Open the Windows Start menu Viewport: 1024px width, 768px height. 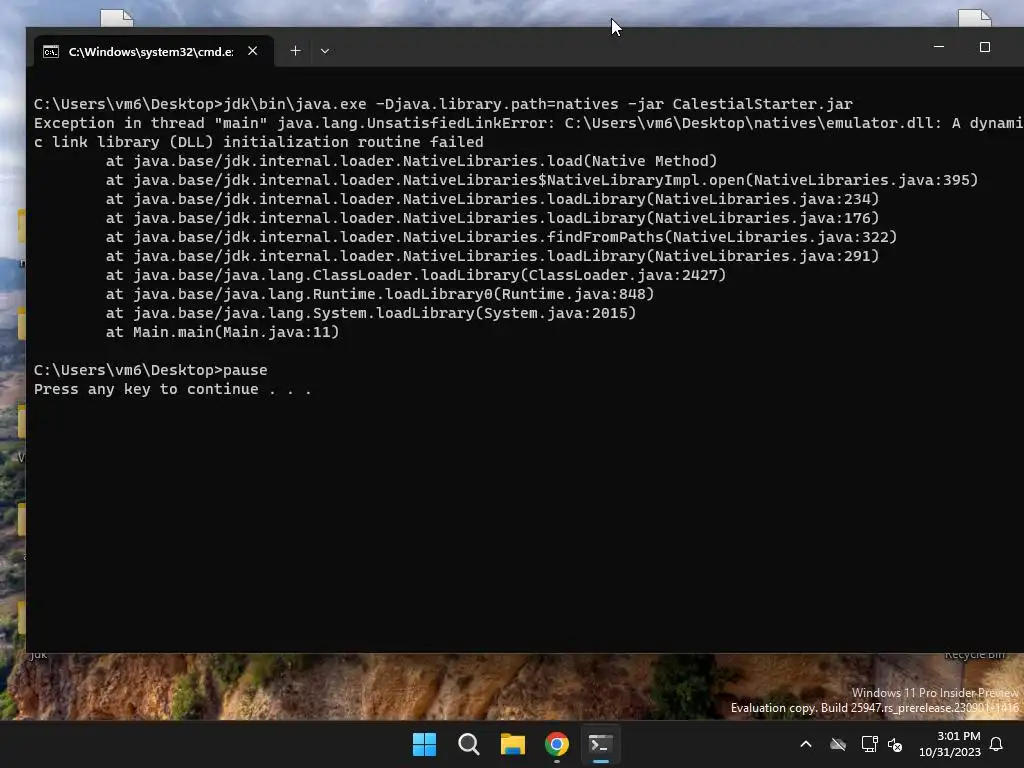(424, 744)
